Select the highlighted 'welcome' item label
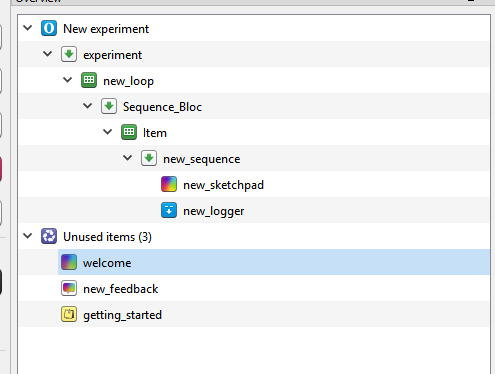Viewport: 495px width, 374px height. point(107,263)
